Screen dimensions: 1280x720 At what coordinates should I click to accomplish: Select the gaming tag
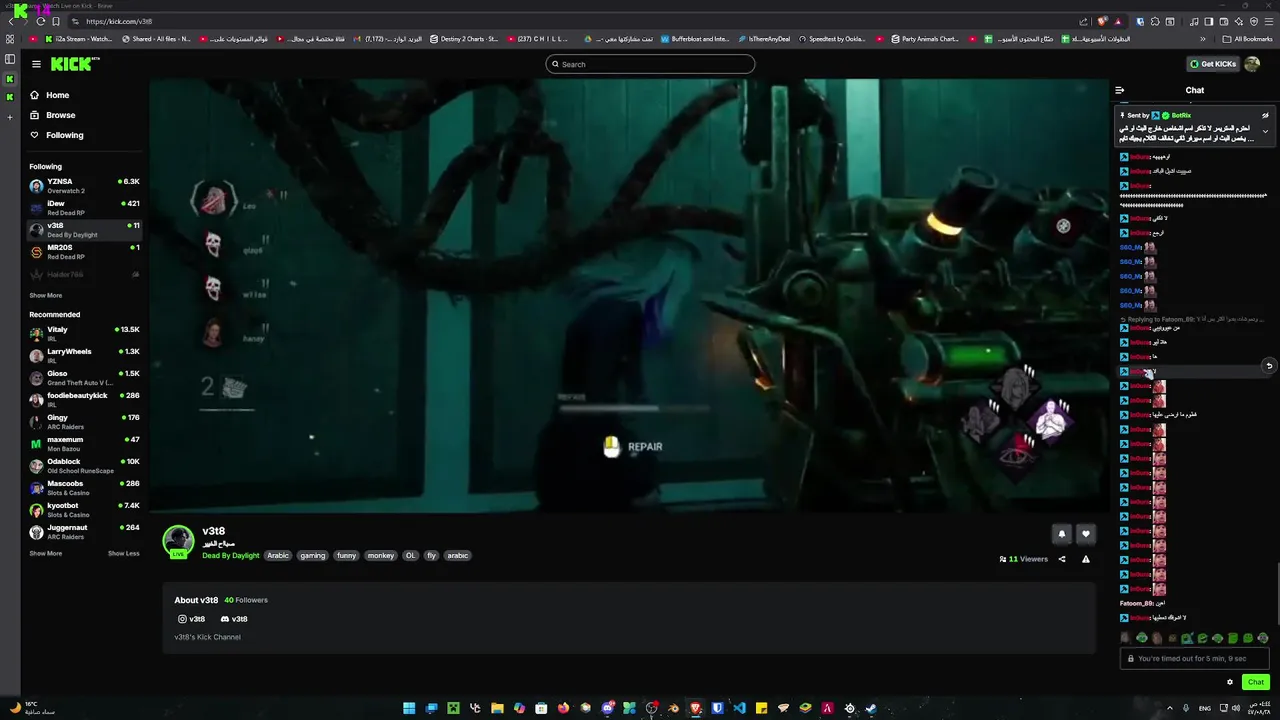point(313,555)
